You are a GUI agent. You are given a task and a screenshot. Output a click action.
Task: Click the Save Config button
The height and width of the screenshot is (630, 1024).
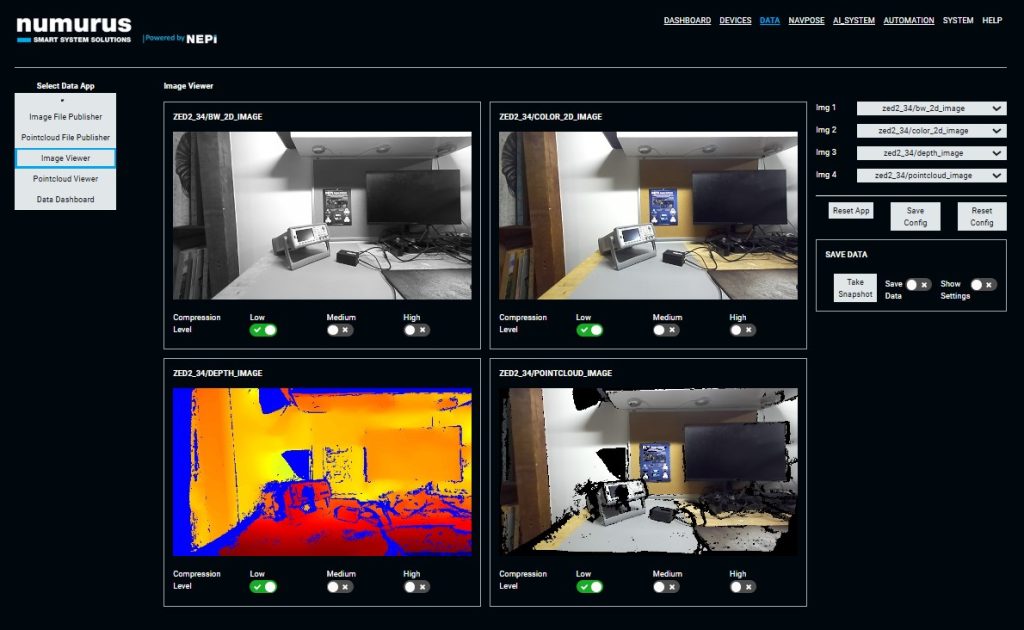[915, 217]
